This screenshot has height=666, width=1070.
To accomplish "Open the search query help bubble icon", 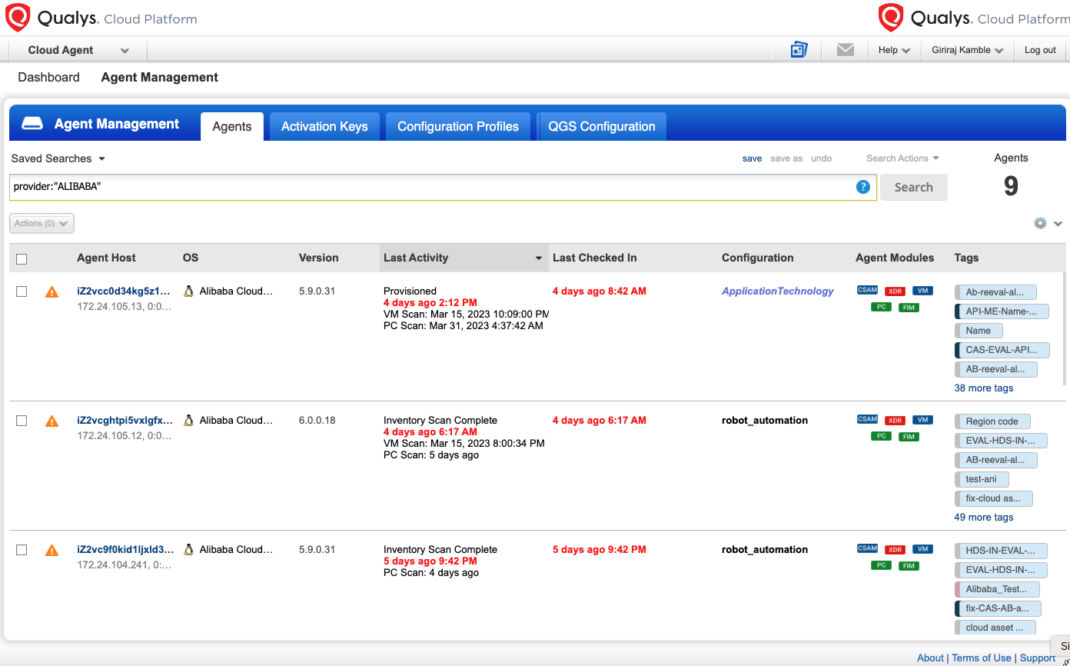I will tap(863, 187).
